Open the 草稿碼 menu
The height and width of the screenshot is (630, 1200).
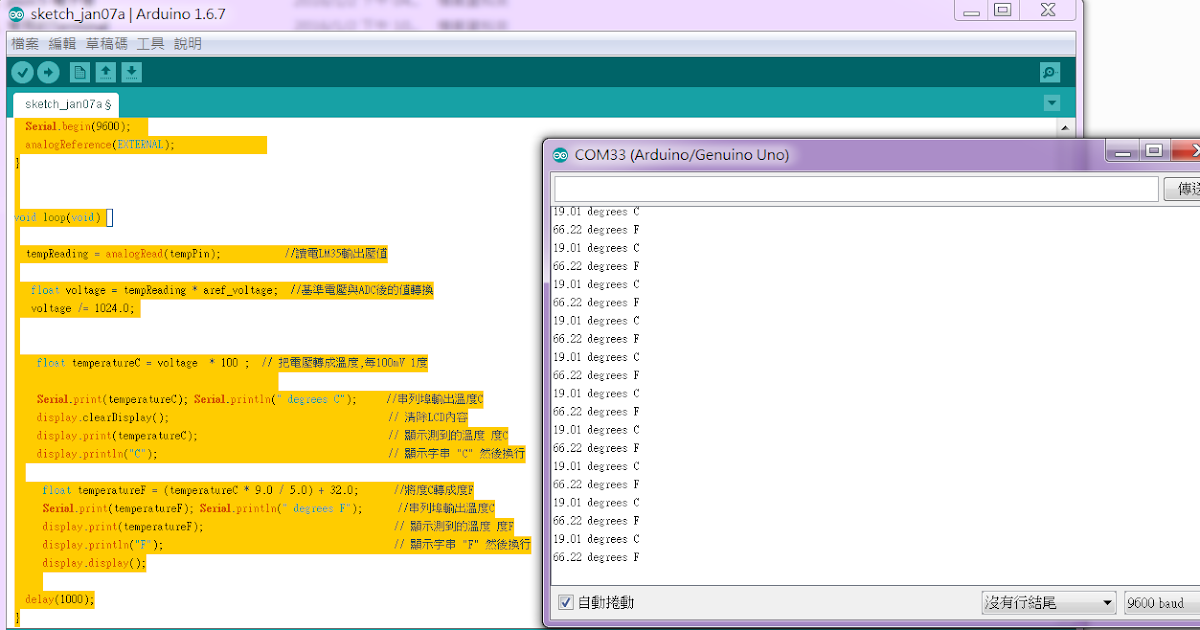[x=107, y=44]
